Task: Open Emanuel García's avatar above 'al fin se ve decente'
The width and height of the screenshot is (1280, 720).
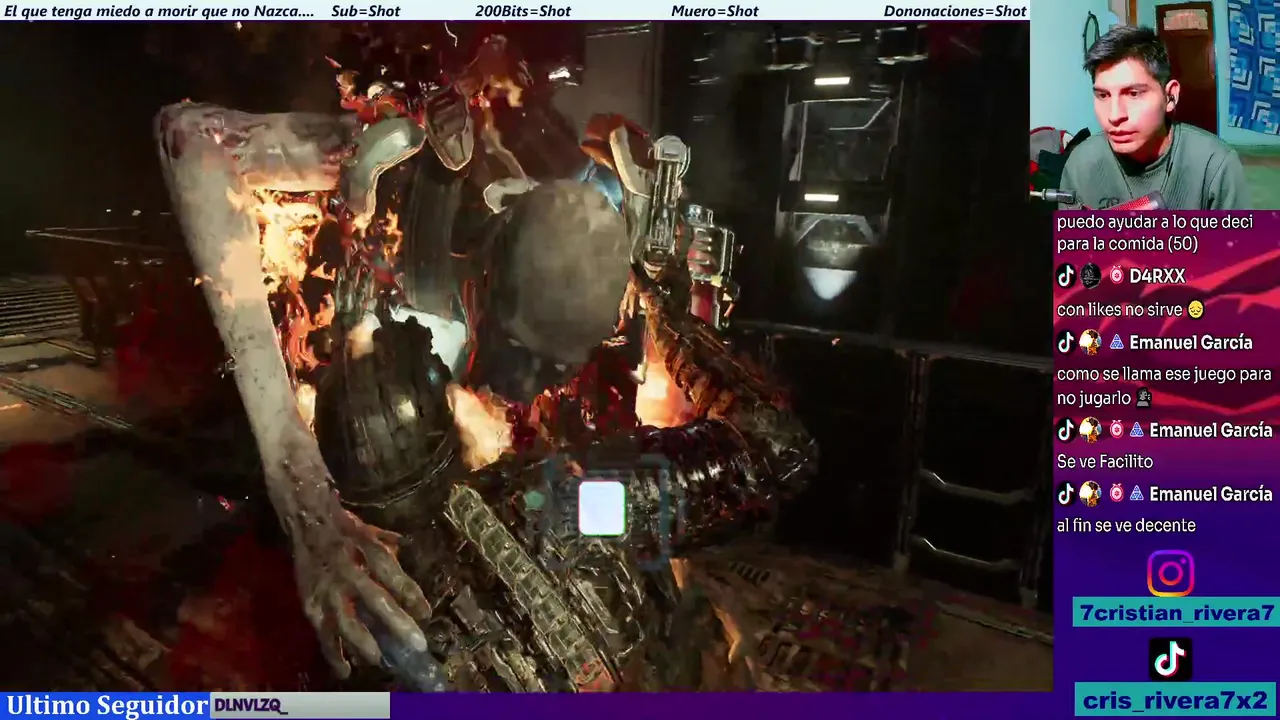Action: coord(1090,494)
